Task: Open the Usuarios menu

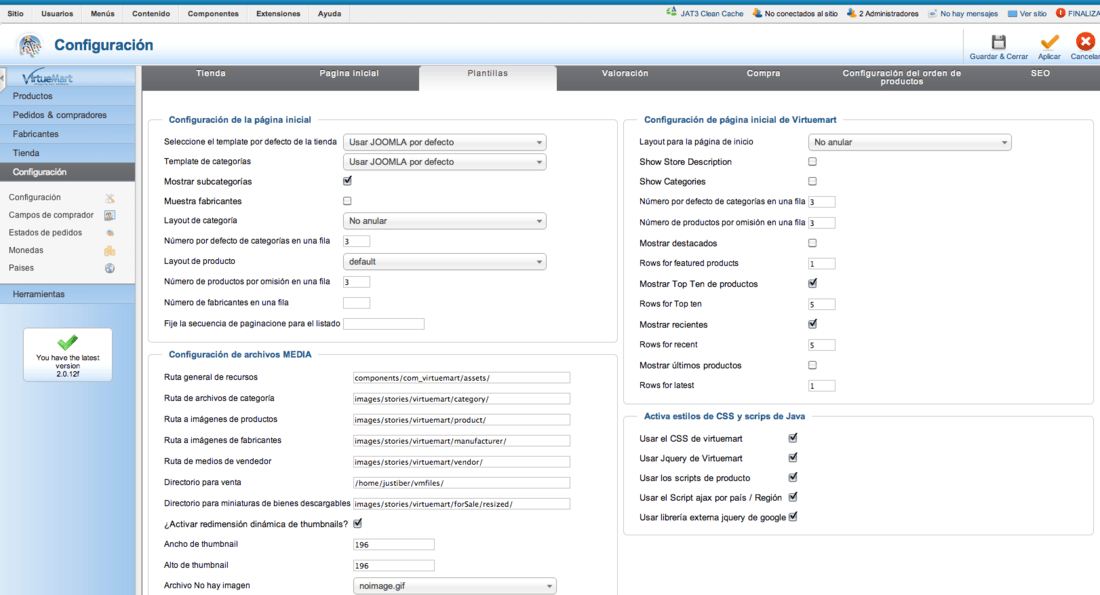Action: coord(57,13)
